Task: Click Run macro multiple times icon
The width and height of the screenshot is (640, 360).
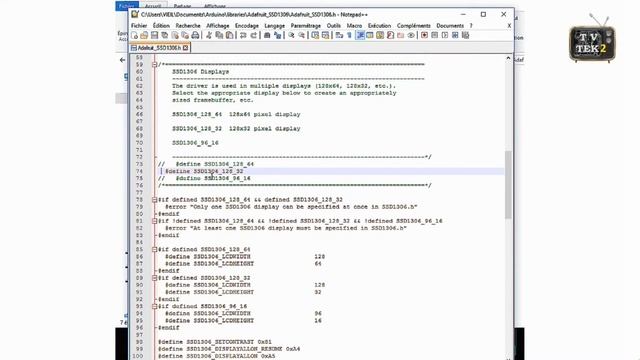Action: tap(455, 36)
